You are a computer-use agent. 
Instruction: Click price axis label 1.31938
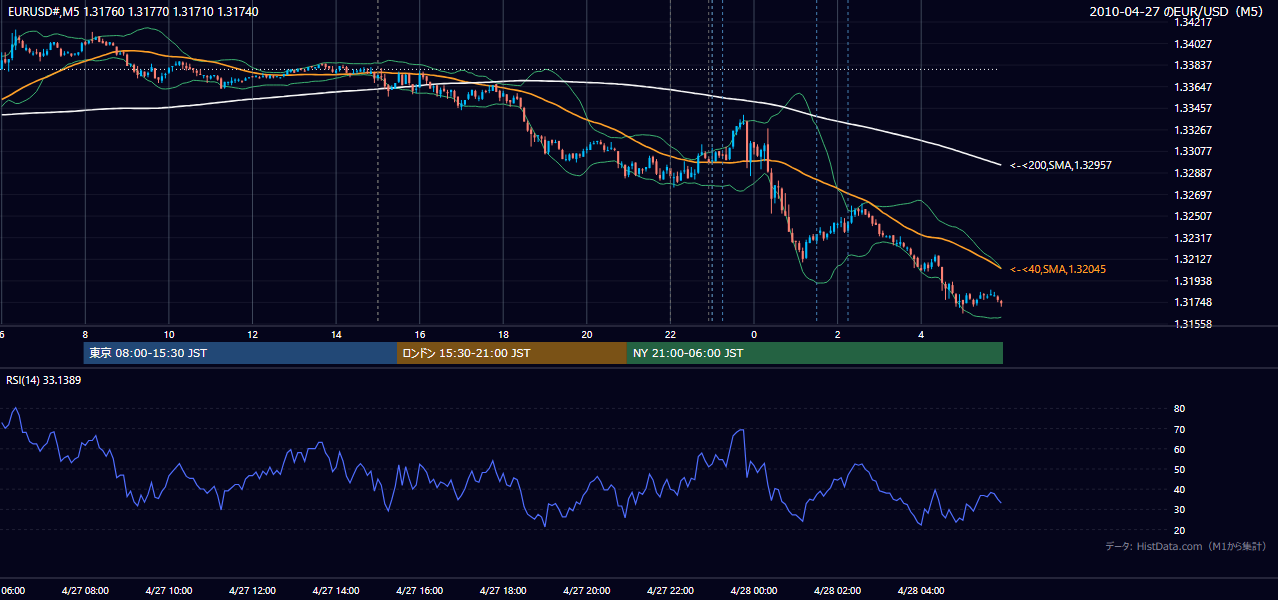[x=1193, y=281]
